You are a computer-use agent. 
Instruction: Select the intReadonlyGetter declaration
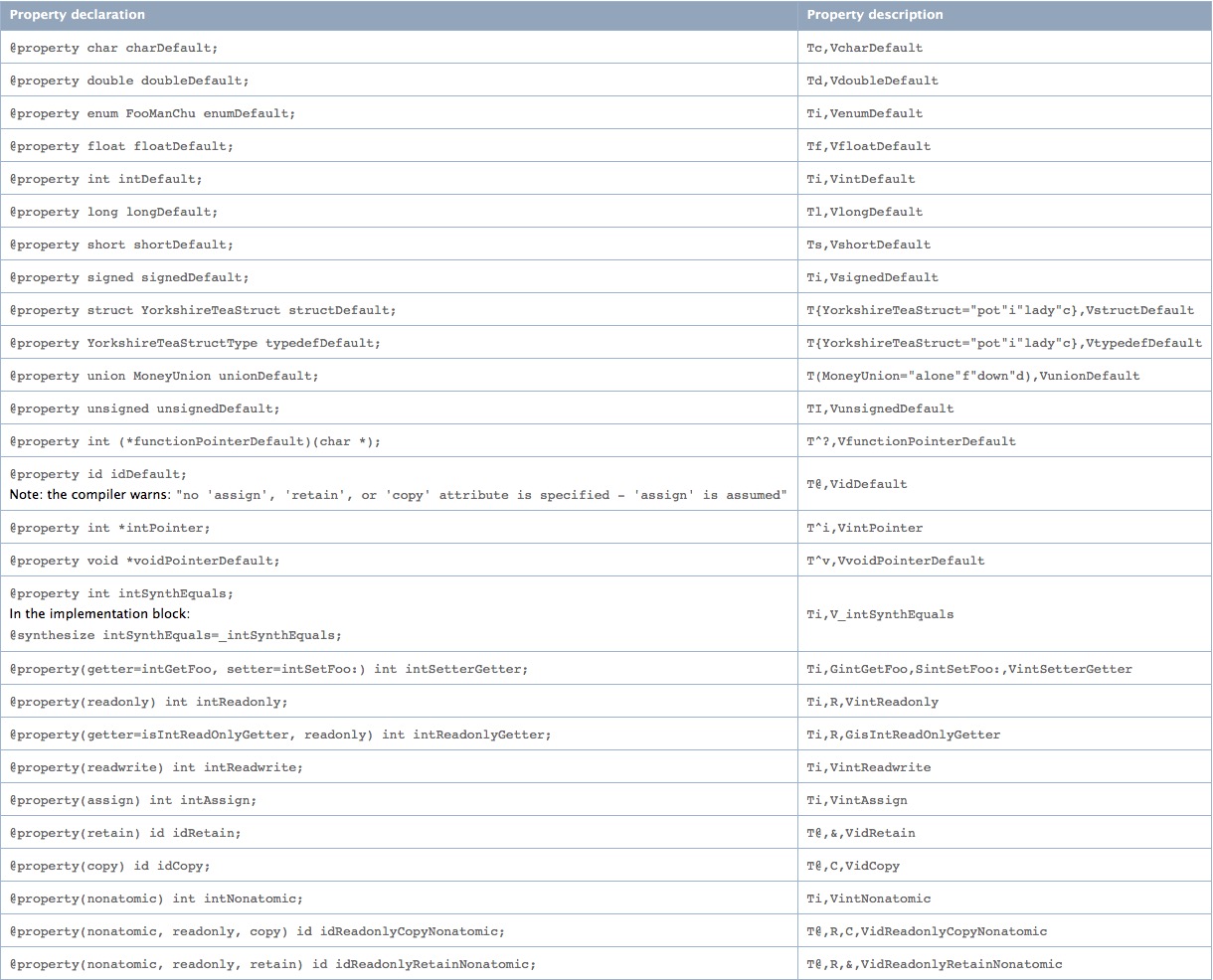(x=280, y=735)
